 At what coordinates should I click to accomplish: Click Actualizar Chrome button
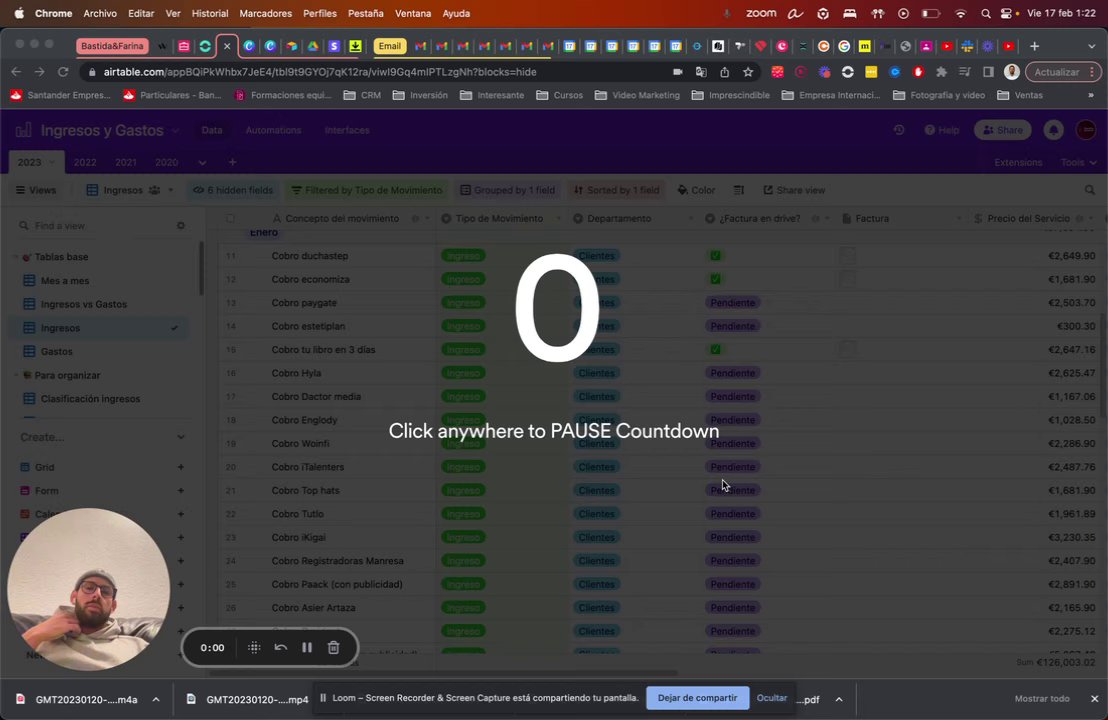tap(1056, 72)
